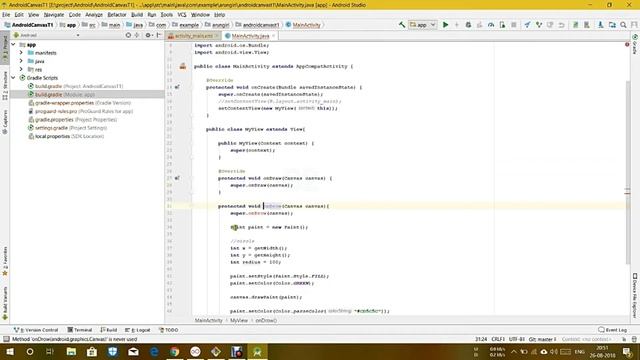Click the Attach debugger to process icon
Viewport: 640px width, 360px height.
502,25
